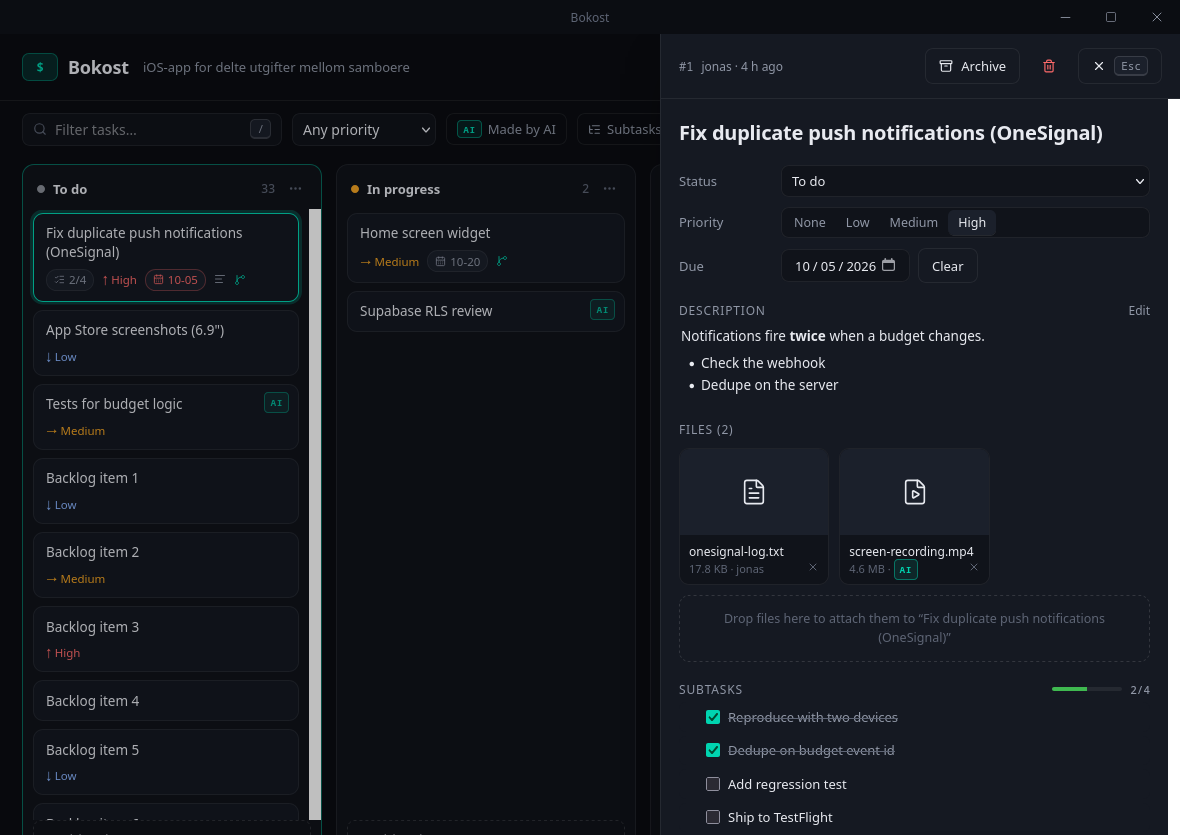
Task: Open the Any priority dropdown
Action: point(363,129)
